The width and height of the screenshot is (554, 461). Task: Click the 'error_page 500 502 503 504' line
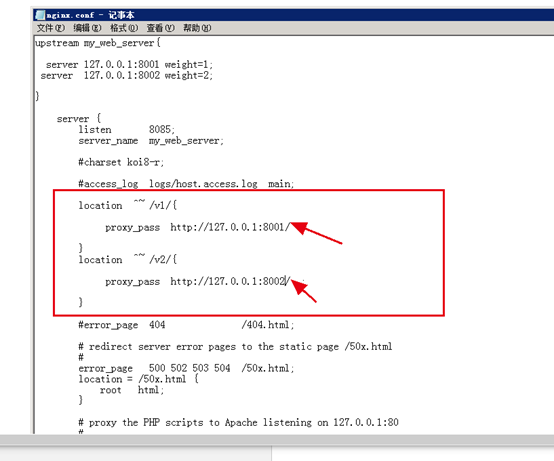click(x=186, y=368)
